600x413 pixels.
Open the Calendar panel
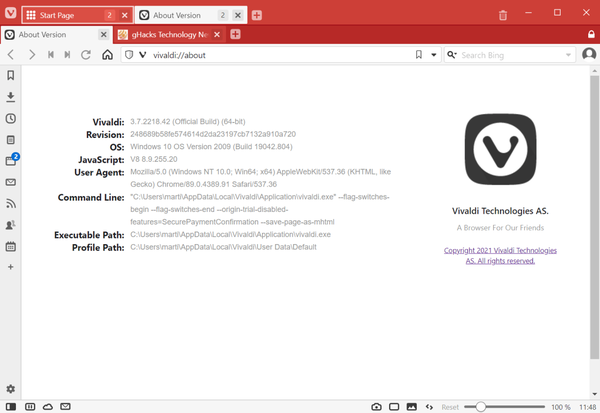click(x=11, y=246)
